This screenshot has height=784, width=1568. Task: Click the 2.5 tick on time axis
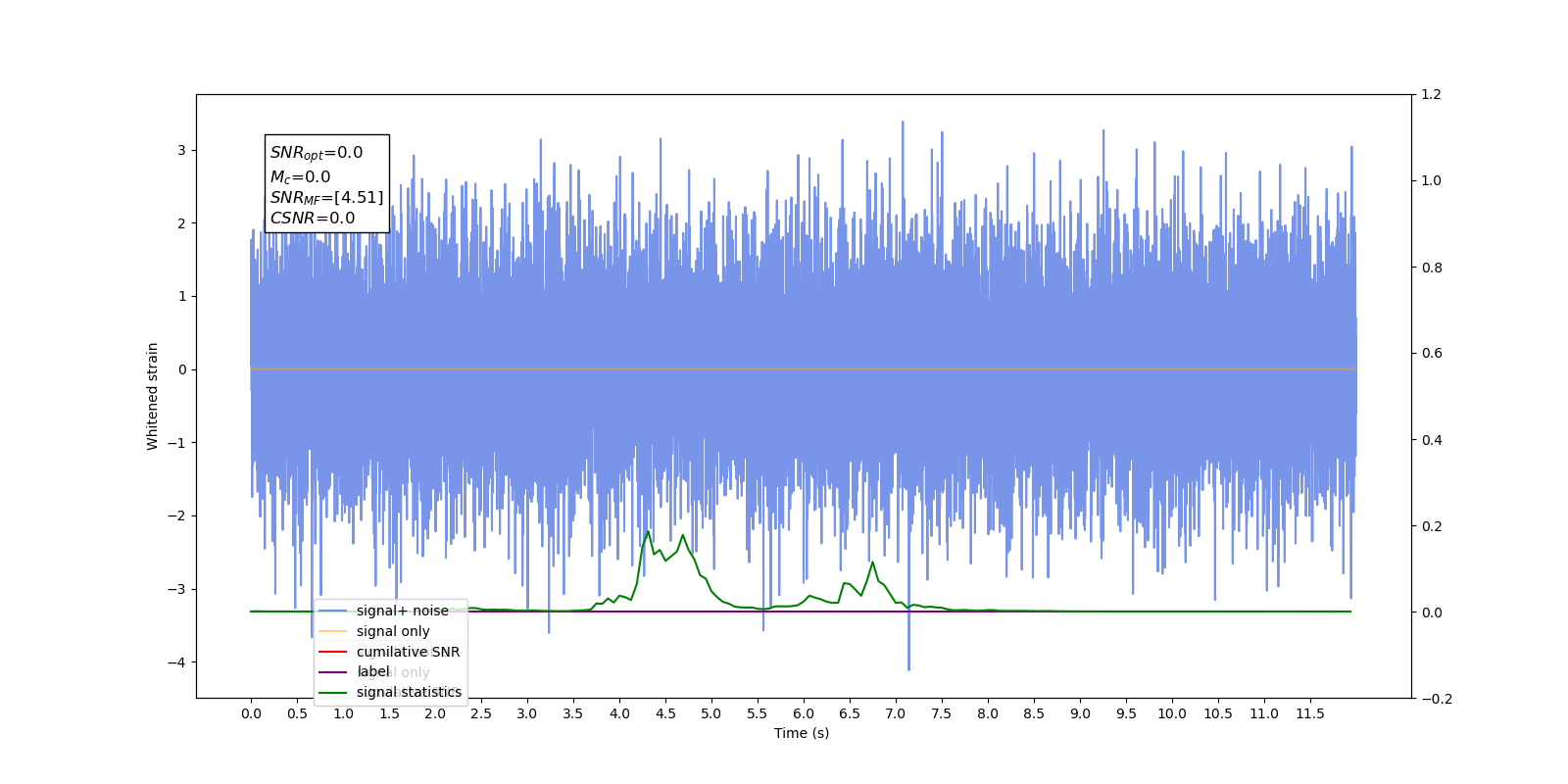[481, 713]
